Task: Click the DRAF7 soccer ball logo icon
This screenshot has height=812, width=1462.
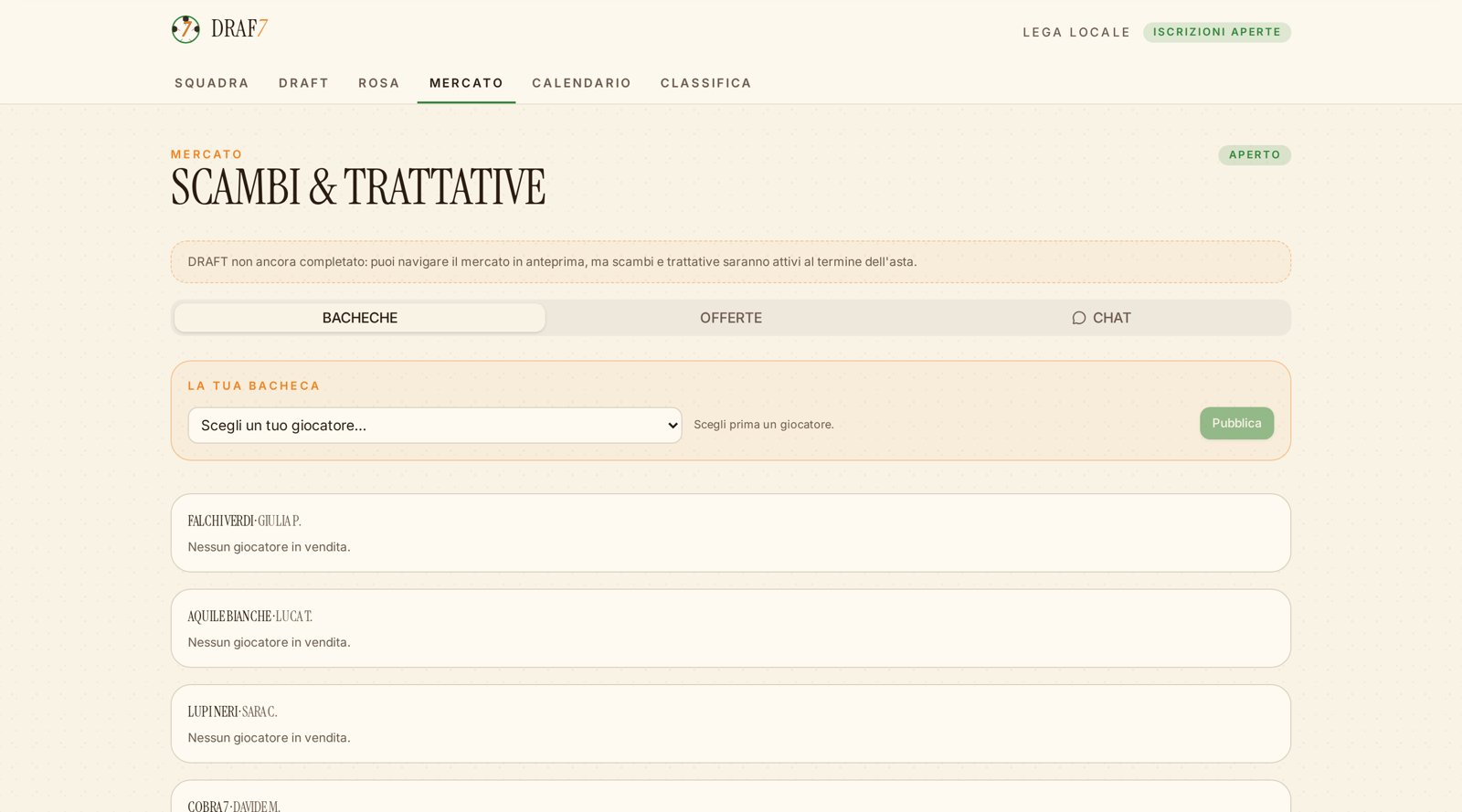Action: click(185, 29)
